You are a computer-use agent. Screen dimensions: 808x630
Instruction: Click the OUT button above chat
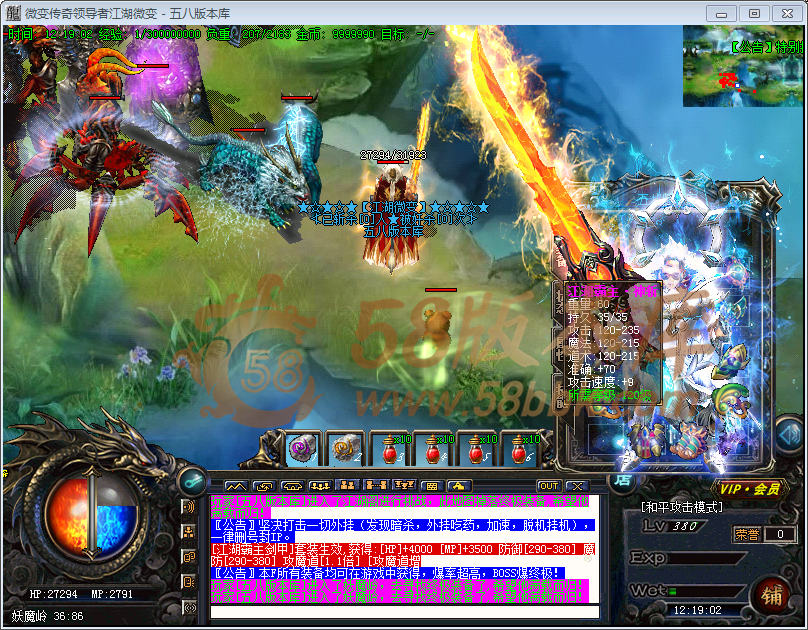(x=549, y=486)
